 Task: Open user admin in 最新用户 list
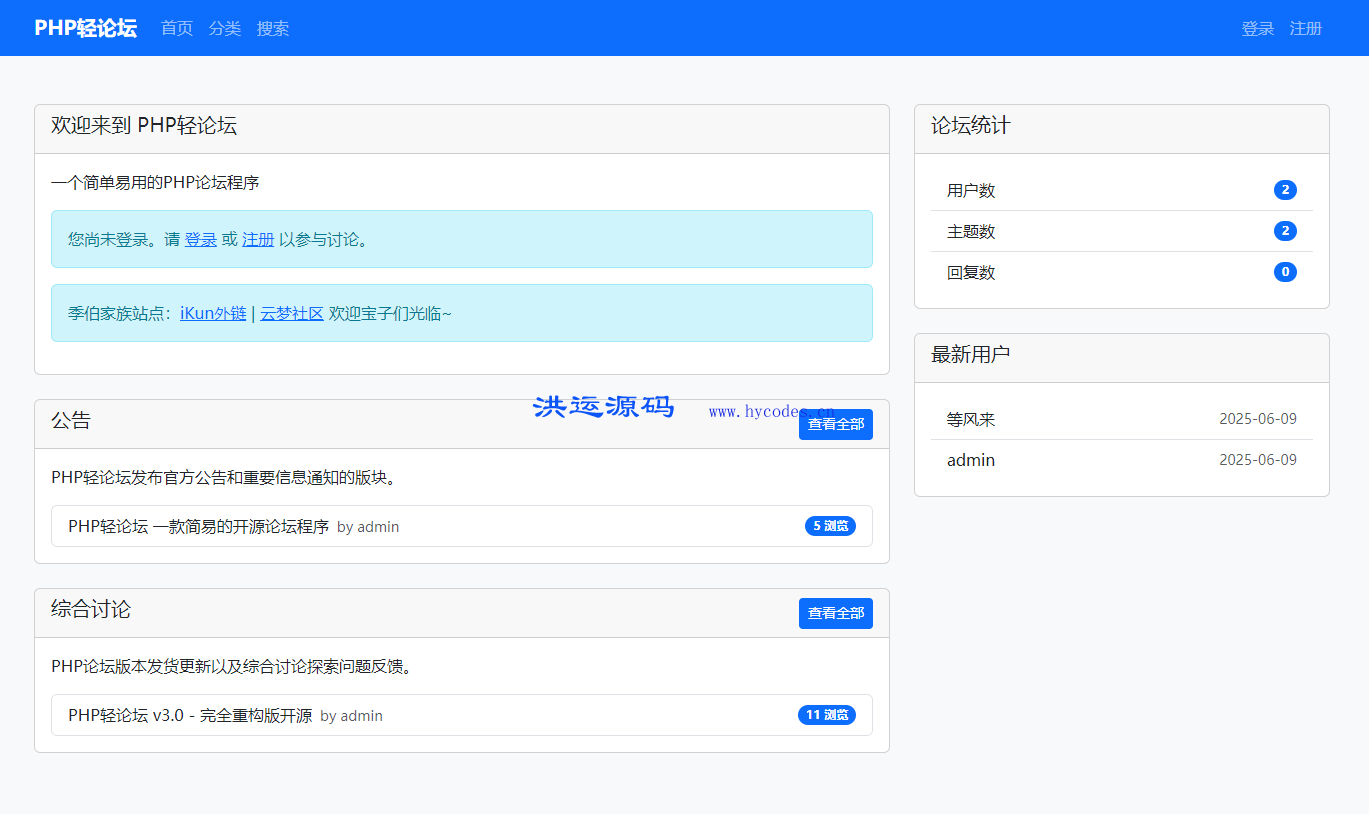tap(971, 460)
